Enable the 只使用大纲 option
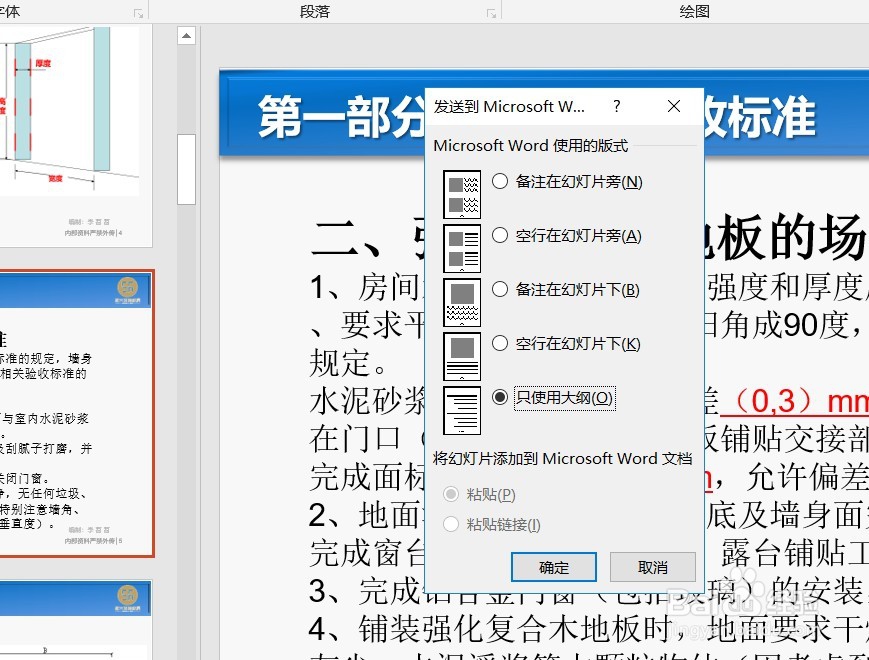This screenshot has height=660, width=869. click(x=499, y=396)
